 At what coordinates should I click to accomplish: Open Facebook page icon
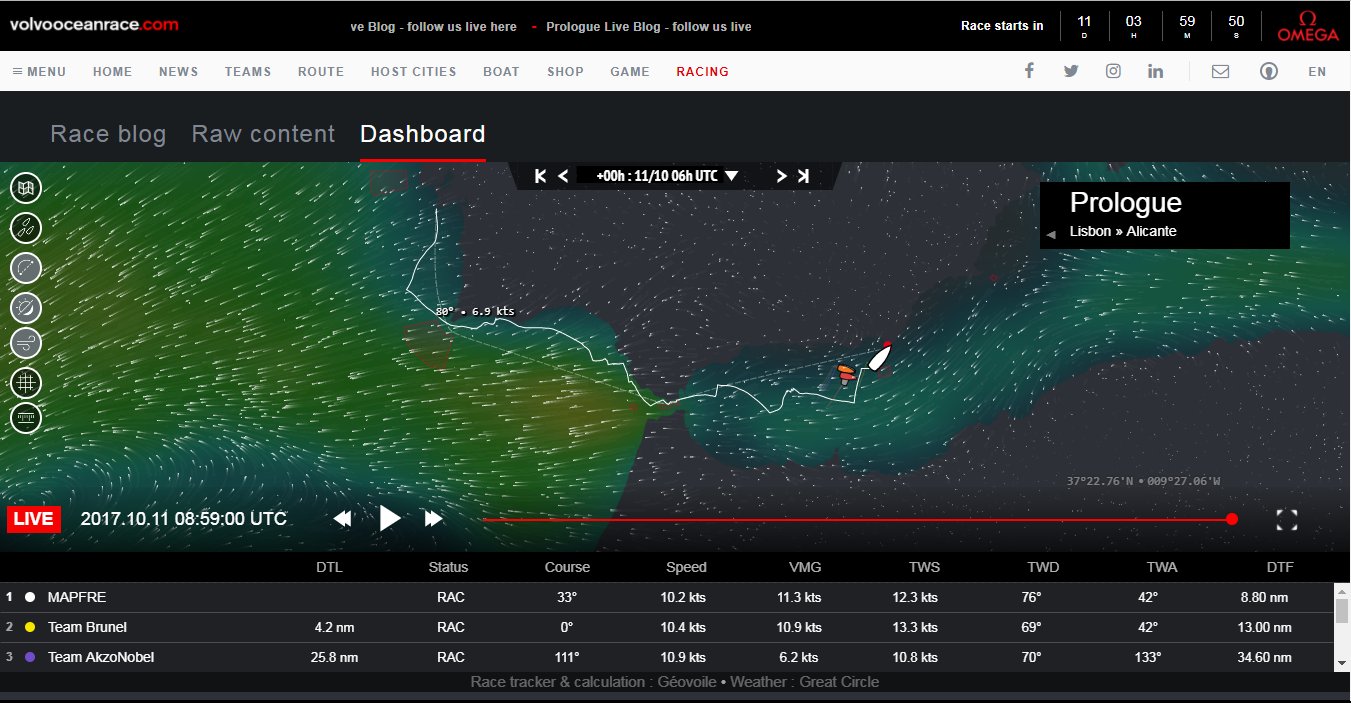pos(1029,71)
